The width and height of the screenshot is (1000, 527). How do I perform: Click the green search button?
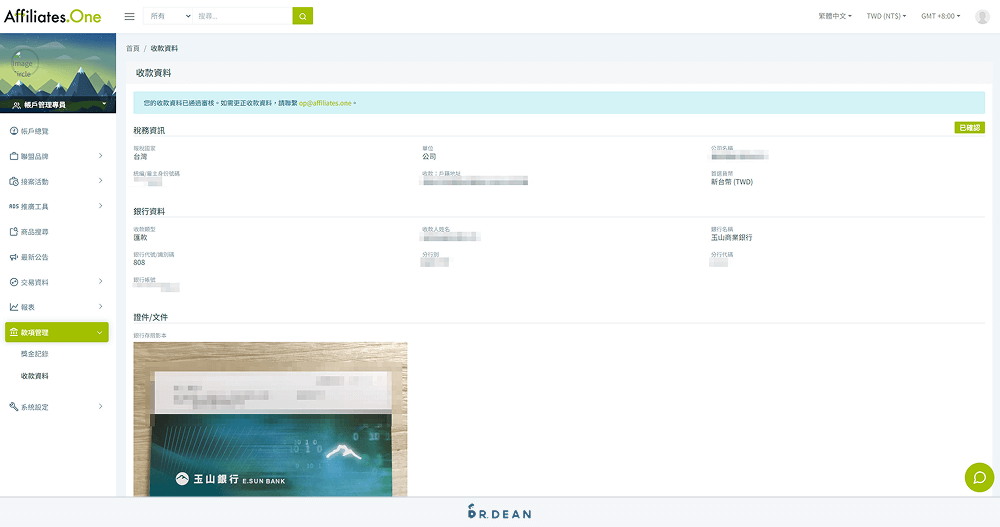[302, 16]
